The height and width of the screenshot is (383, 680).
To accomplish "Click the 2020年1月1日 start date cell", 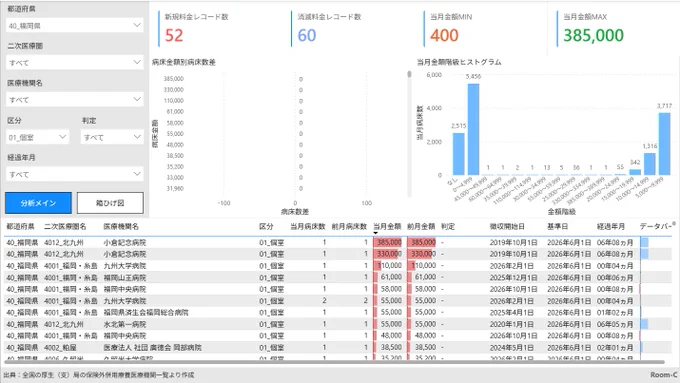I will point(512,324).
